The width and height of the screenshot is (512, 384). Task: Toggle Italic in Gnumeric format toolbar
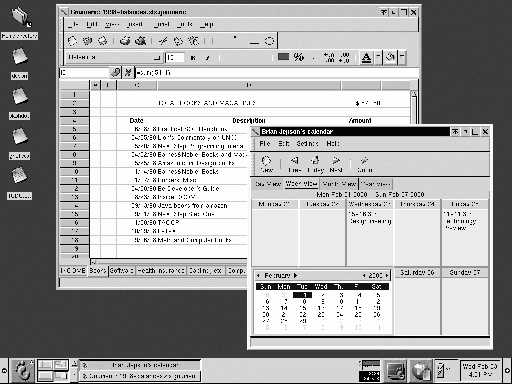pos(207,58)
